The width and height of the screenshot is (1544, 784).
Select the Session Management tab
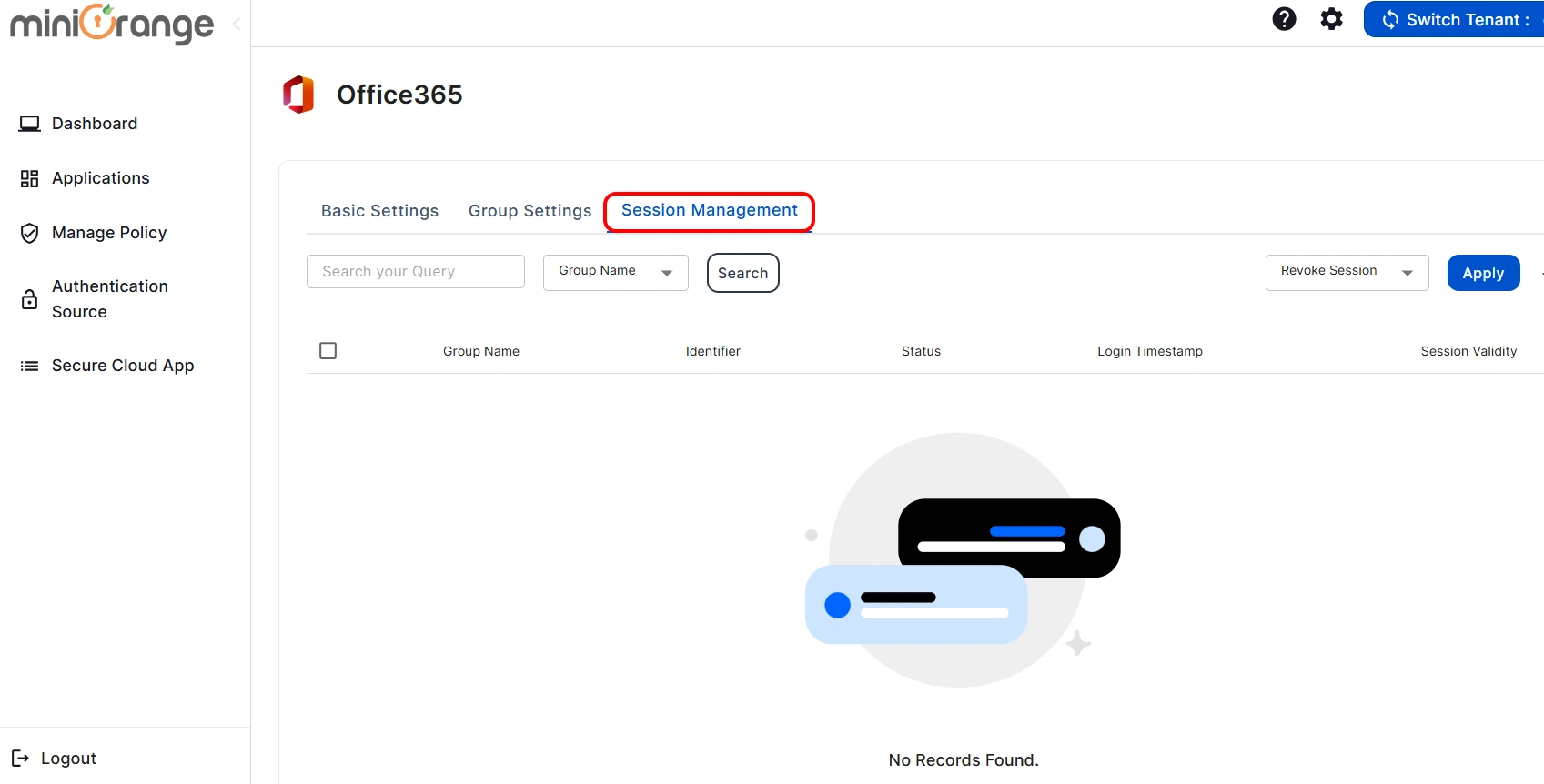(x=710, y=211)
